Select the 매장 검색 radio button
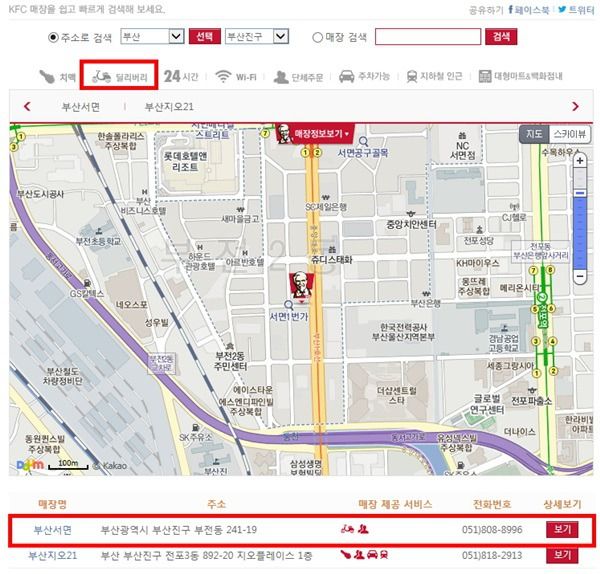This screenshot has height=574, width=600. [x=317, y=37]
